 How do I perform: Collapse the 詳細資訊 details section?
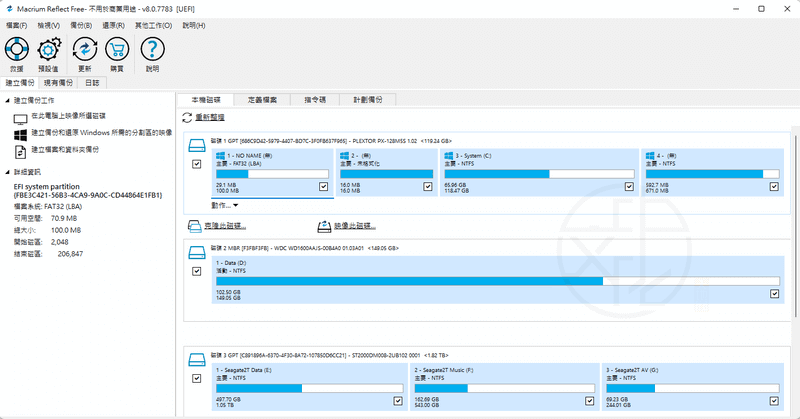coord(7,173)
